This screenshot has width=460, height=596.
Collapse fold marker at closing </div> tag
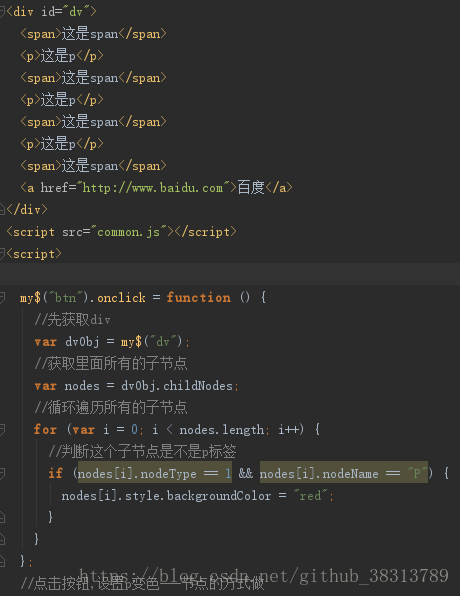tap(2, 209)
